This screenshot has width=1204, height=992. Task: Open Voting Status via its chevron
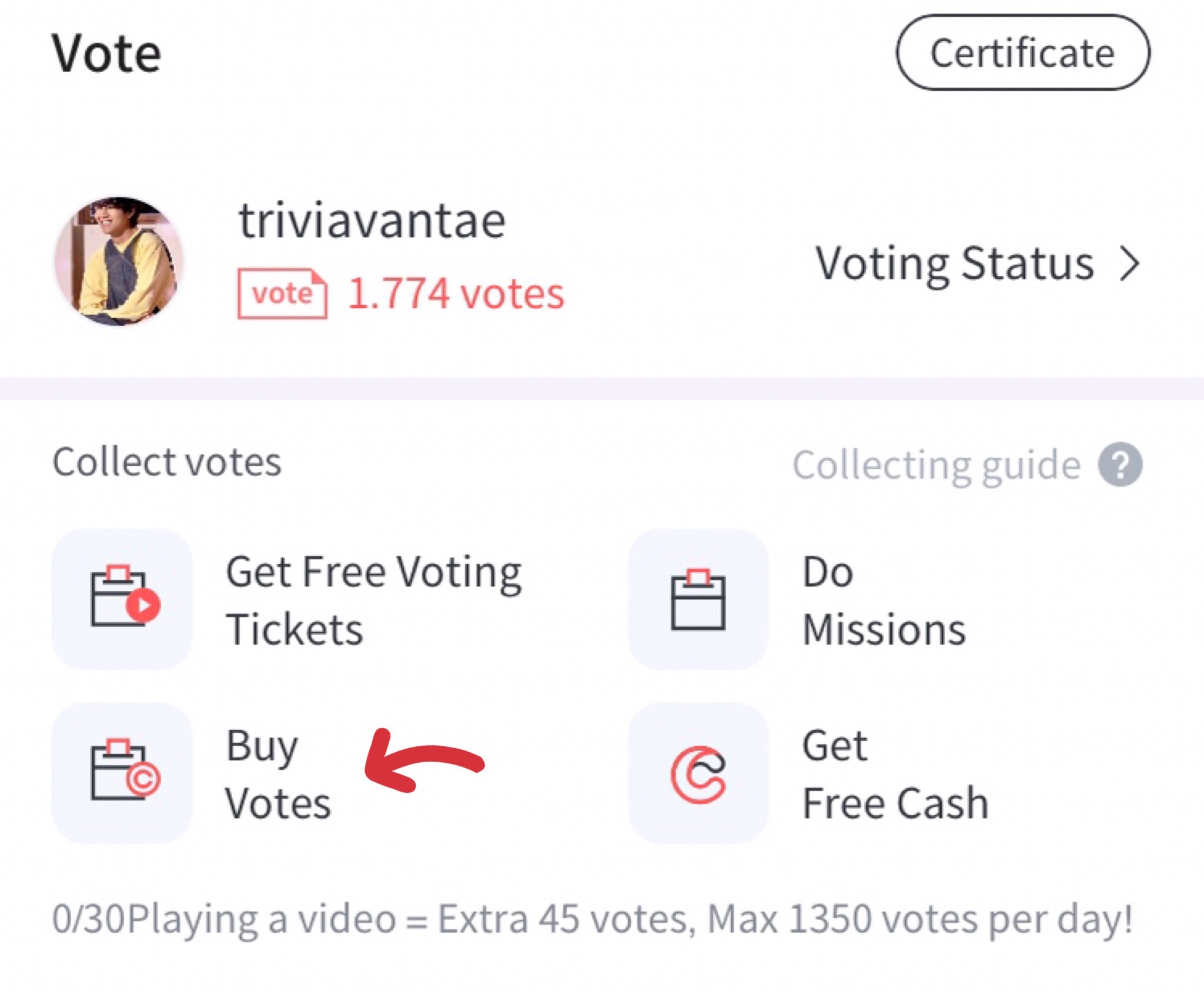(1129, 264)
